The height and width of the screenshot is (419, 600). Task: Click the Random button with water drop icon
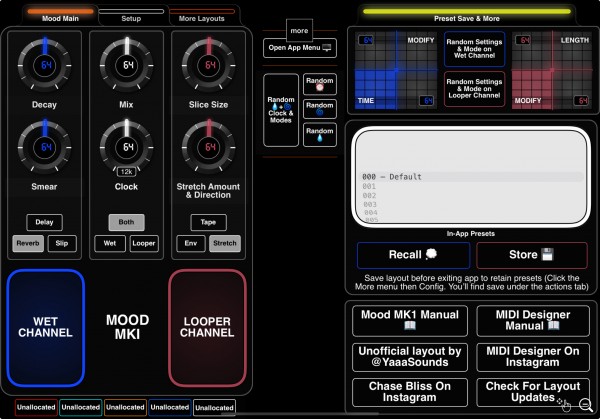point(320,135)
